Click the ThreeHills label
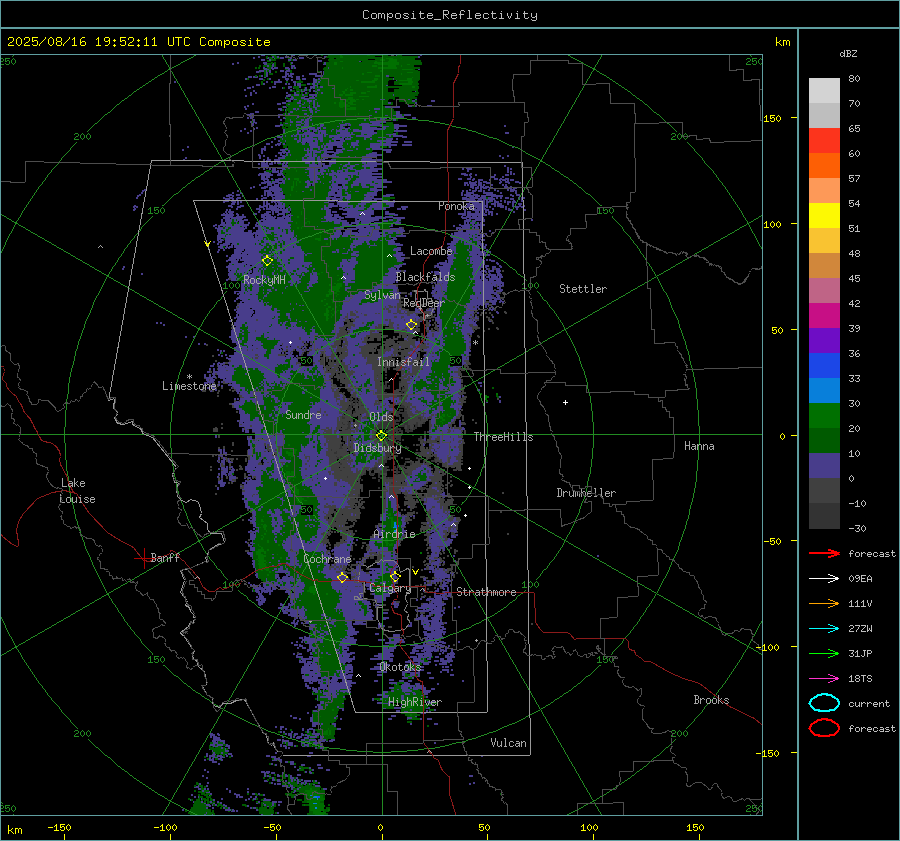Screen dimensions: 900x841 point(503,437)
